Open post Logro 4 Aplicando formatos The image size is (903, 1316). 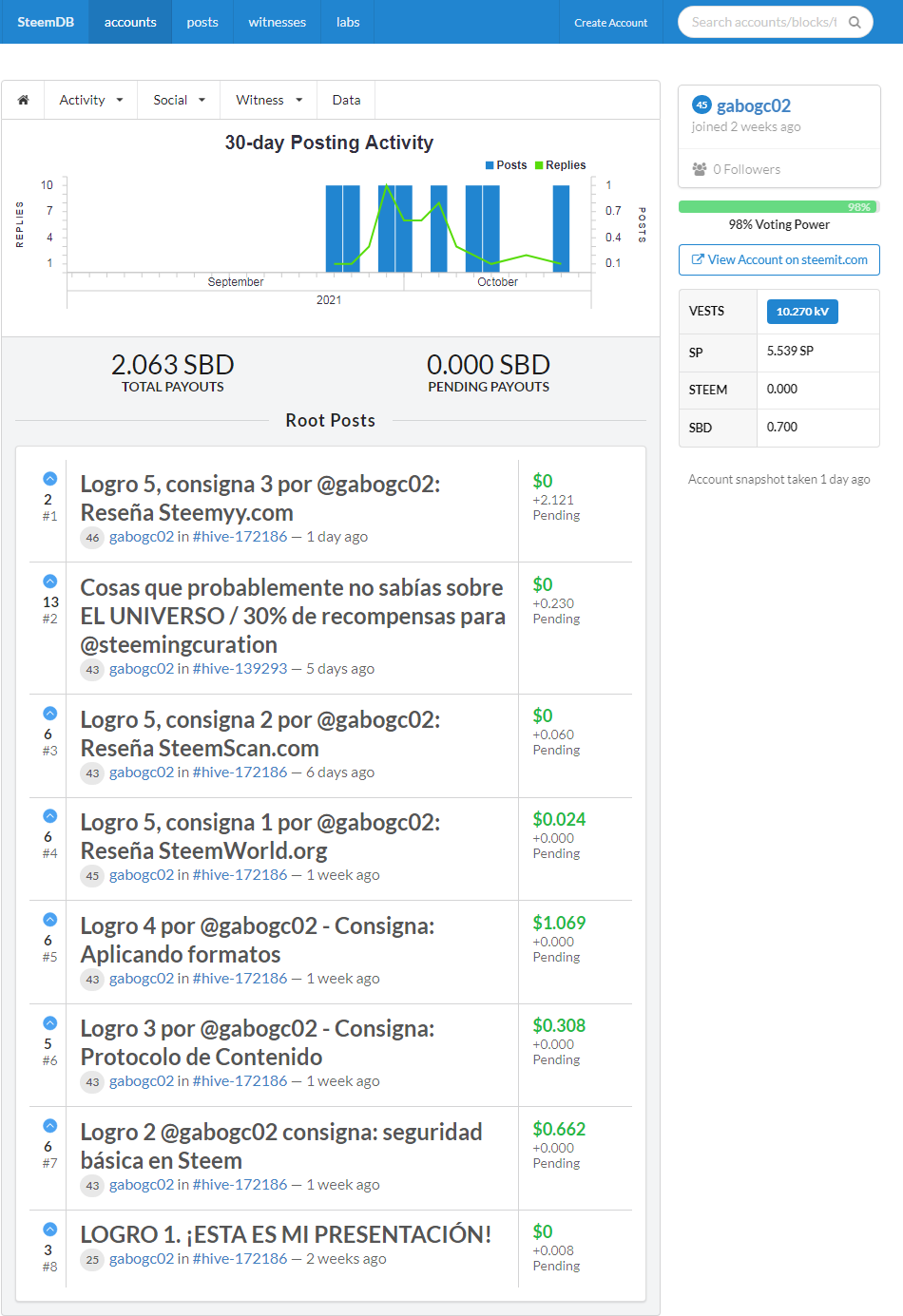coord(258,940)
